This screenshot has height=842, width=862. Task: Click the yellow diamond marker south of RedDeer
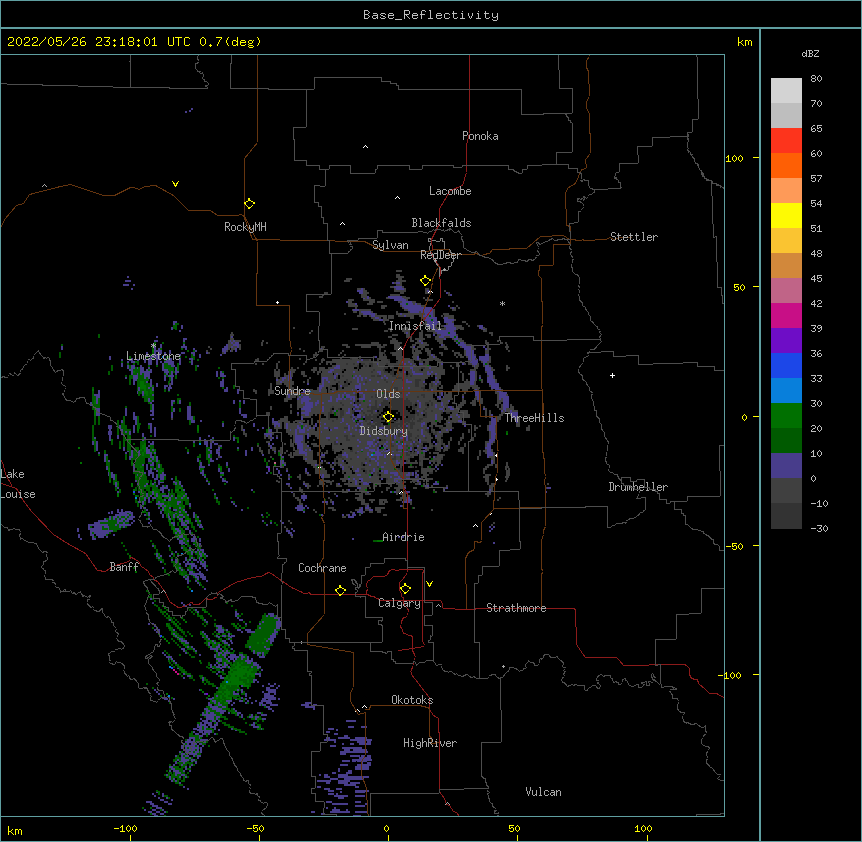pyautogui.click(x=426, y=281)
